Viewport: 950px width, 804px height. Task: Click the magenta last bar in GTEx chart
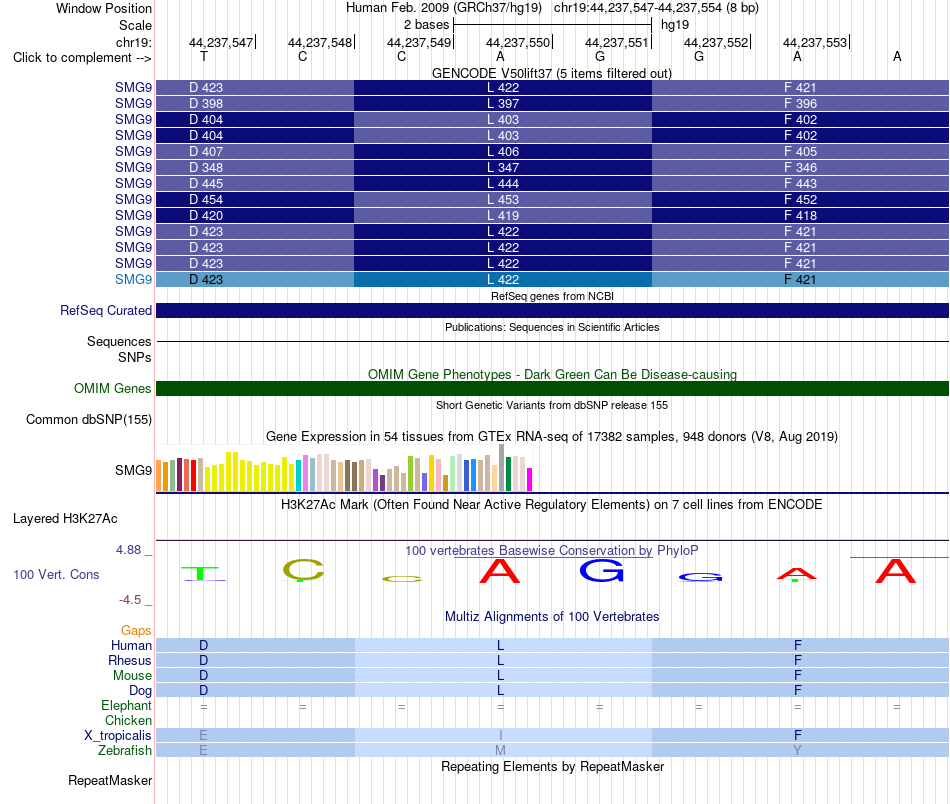(530, 479)
